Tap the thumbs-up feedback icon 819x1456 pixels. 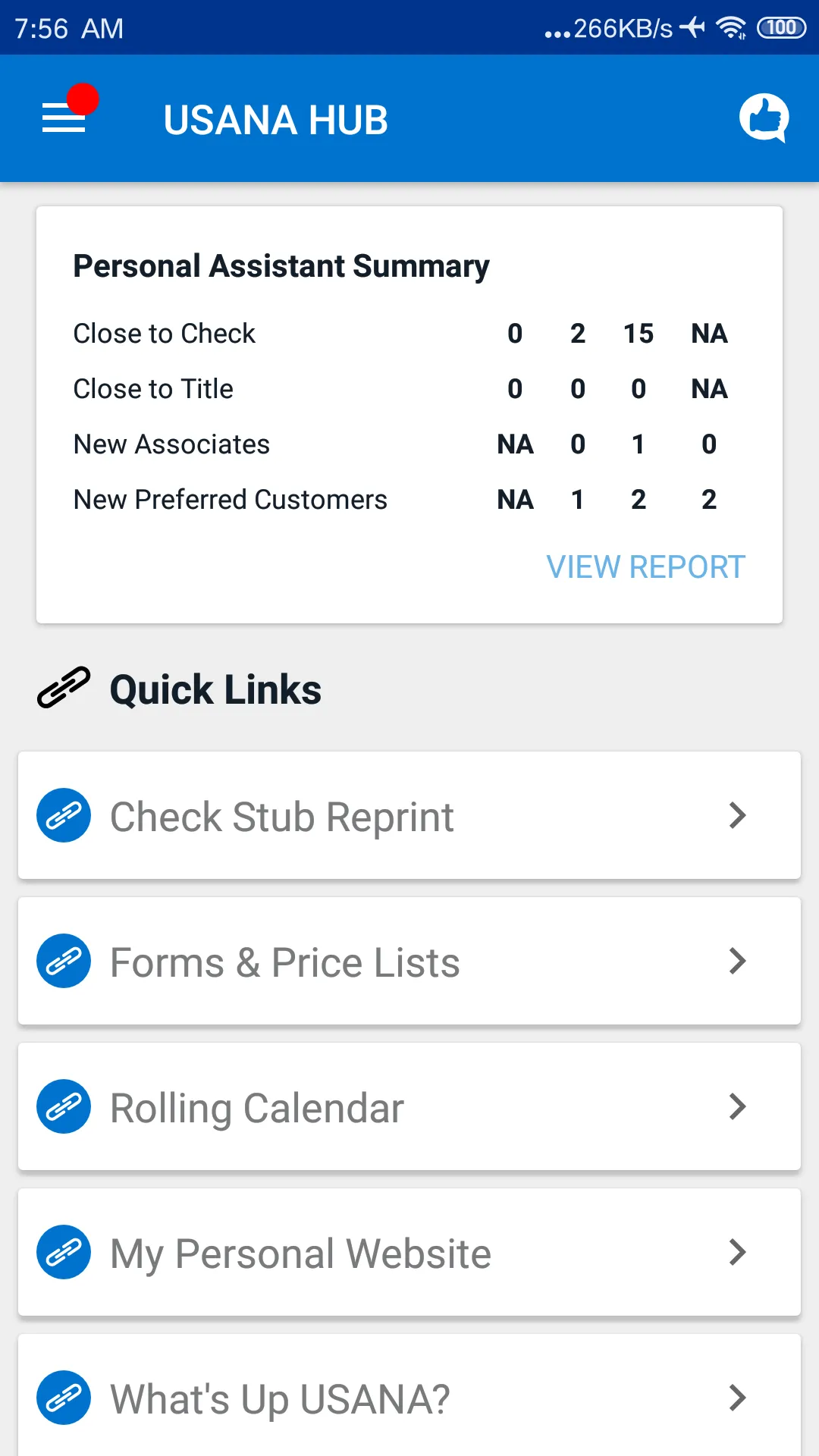tap(764, 118)
